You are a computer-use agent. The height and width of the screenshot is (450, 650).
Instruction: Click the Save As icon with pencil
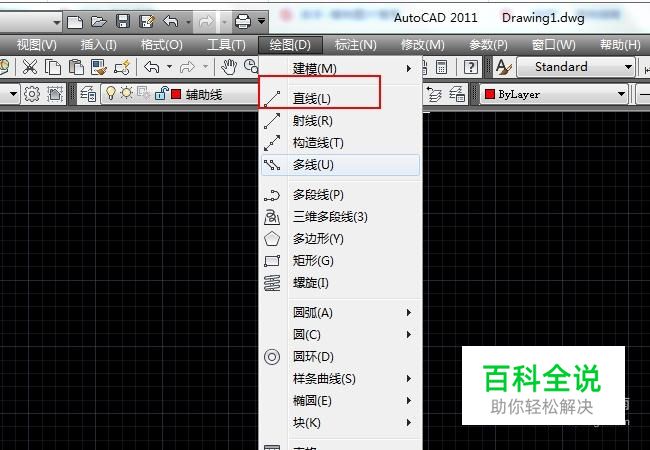pos(147,21)
